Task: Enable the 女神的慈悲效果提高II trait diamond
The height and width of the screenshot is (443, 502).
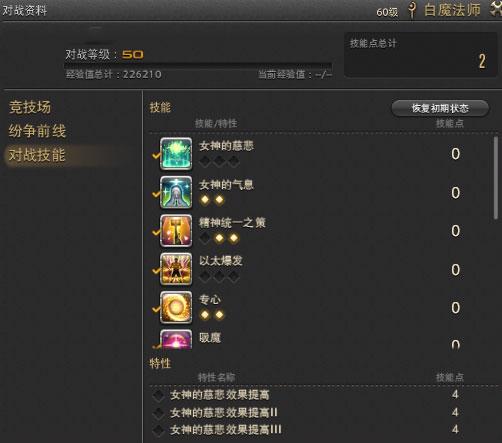Action: click(x=158, y=413)
